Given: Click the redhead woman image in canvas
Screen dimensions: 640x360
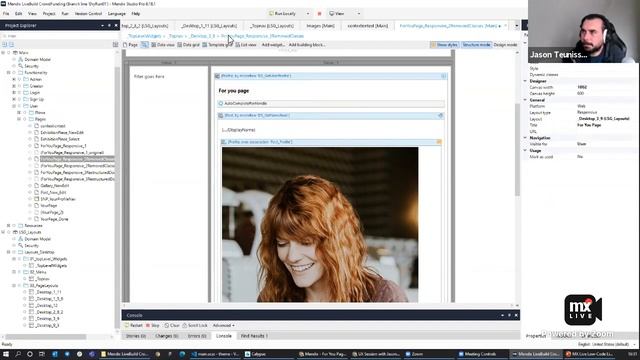Looking at the screenshot, I should tap(320, 224).
